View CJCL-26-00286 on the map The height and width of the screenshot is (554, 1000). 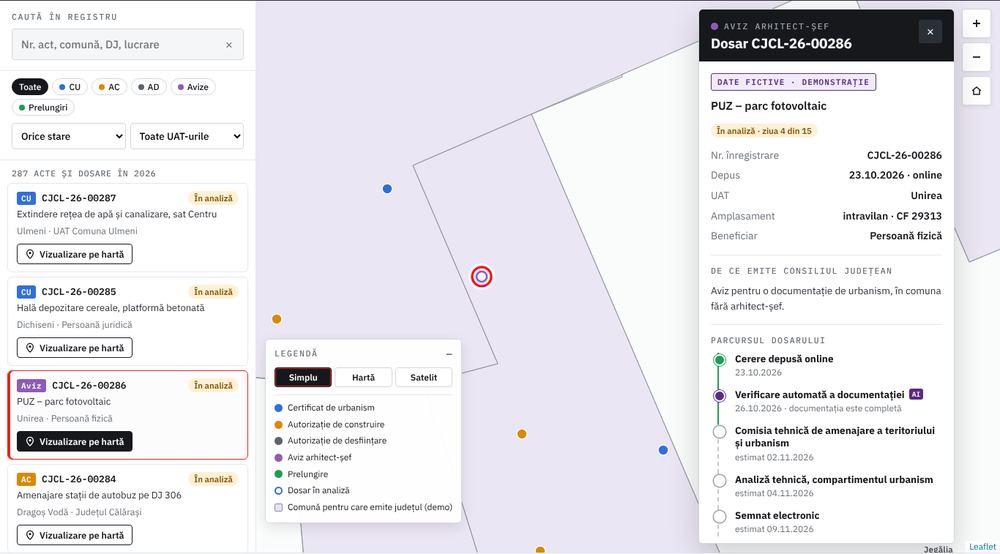[x=75, y=442]
